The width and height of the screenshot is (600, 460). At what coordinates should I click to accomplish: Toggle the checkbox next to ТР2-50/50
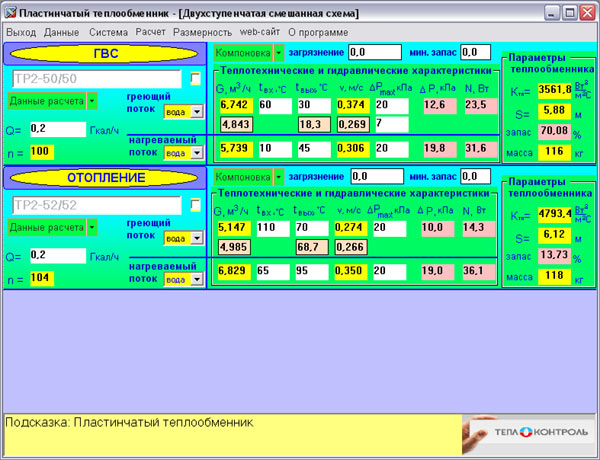196,78
